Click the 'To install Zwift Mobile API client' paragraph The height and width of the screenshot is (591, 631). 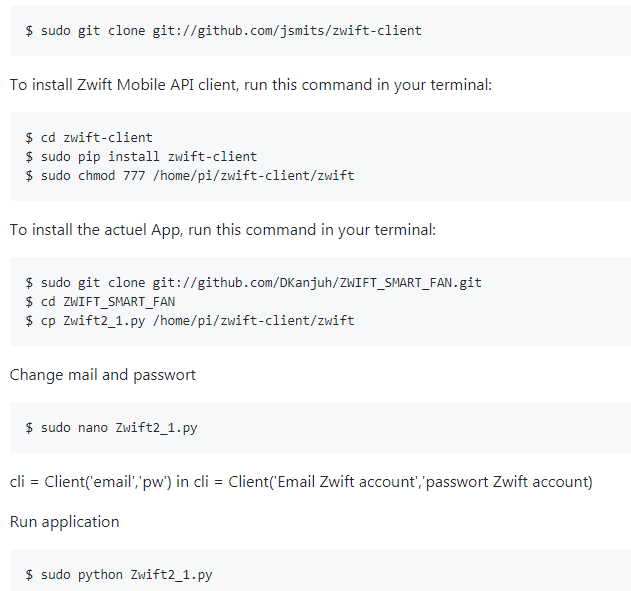pyautogui.click(x=251, y=85)
